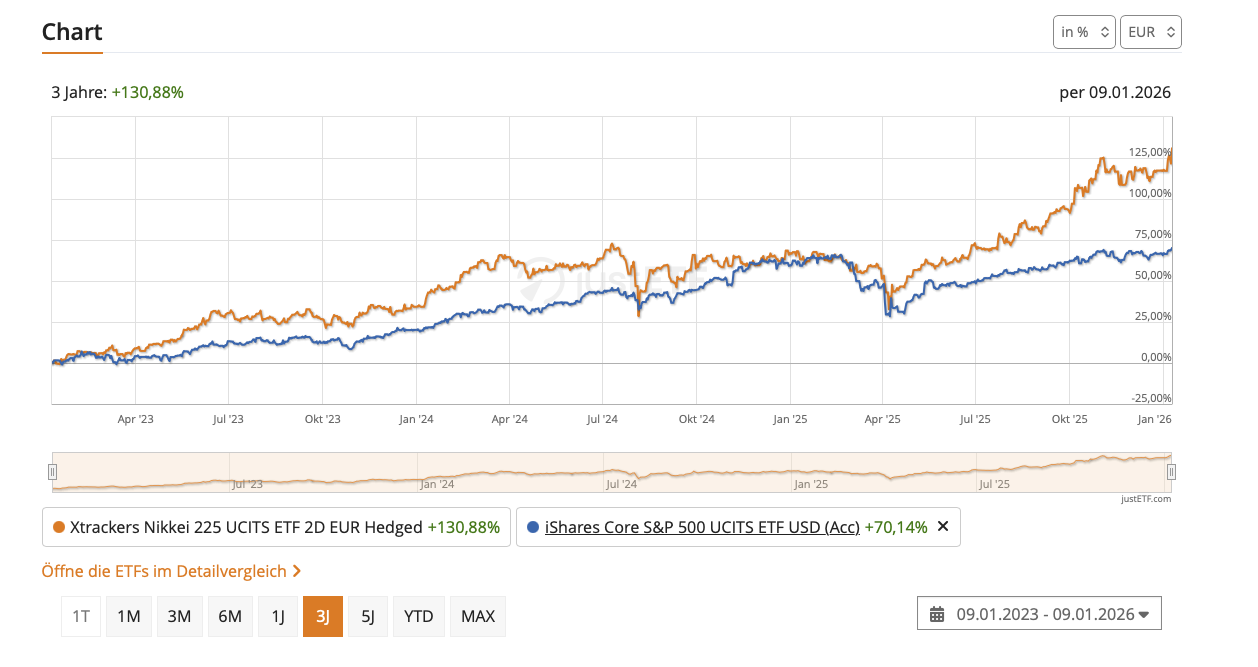Viewport: 1258px width, 667px height.
Task: Show YTD performance
Action: point(418,616)
